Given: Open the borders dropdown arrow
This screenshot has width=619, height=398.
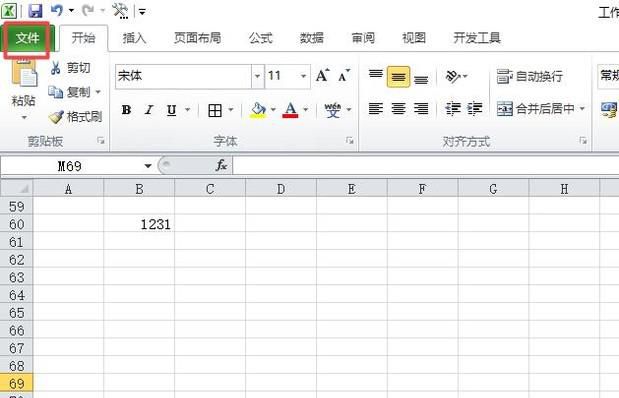Looking at the screenshot, I should pos(231,110).
